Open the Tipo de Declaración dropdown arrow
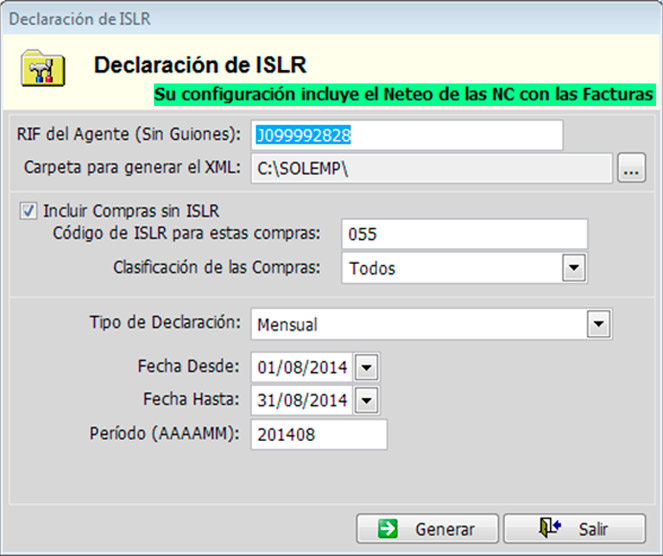This screenshot has height=556, width=663. pos(599,324)
